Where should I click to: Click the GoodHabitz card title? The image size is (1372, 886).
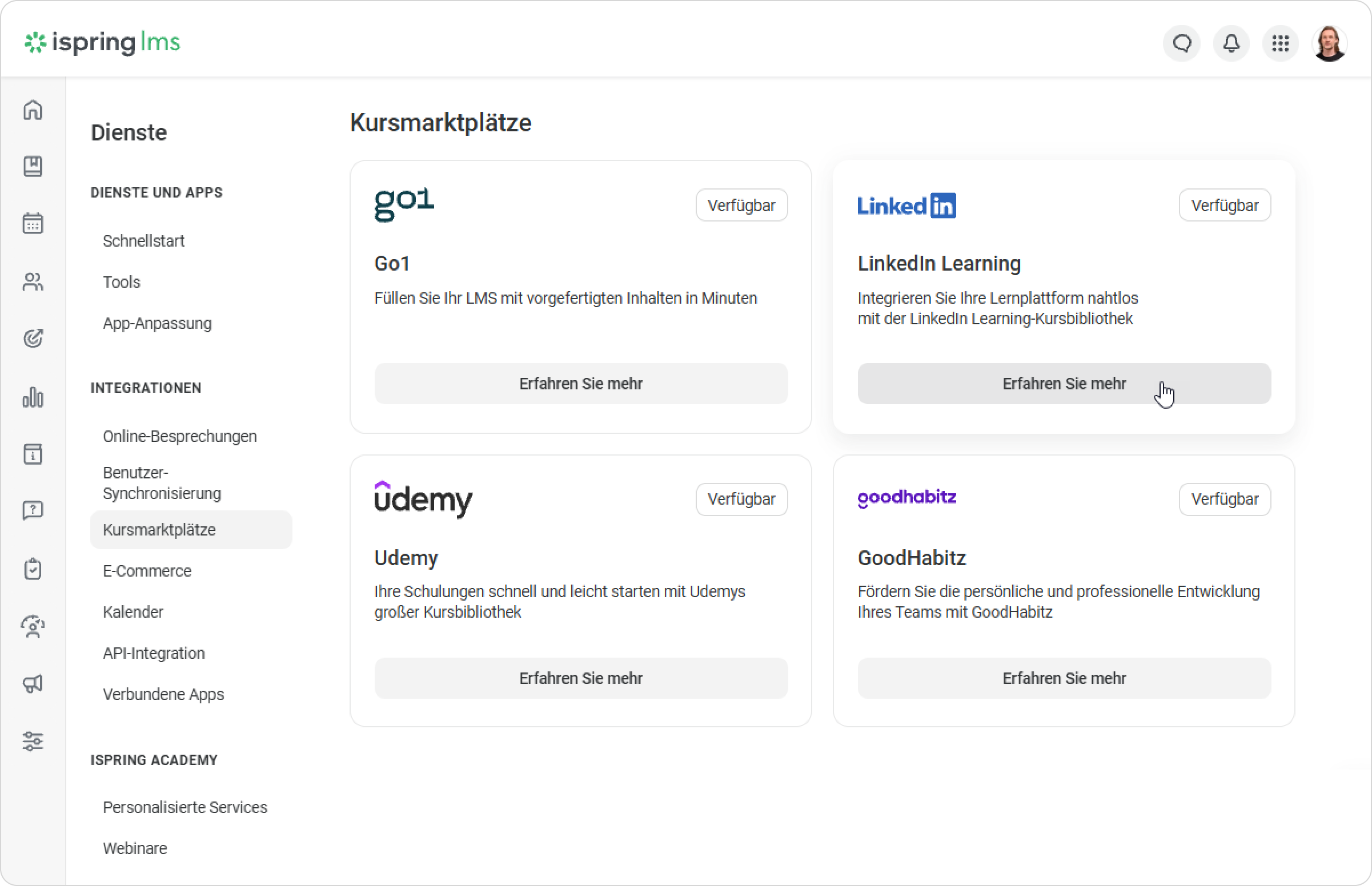click(912, 558)
